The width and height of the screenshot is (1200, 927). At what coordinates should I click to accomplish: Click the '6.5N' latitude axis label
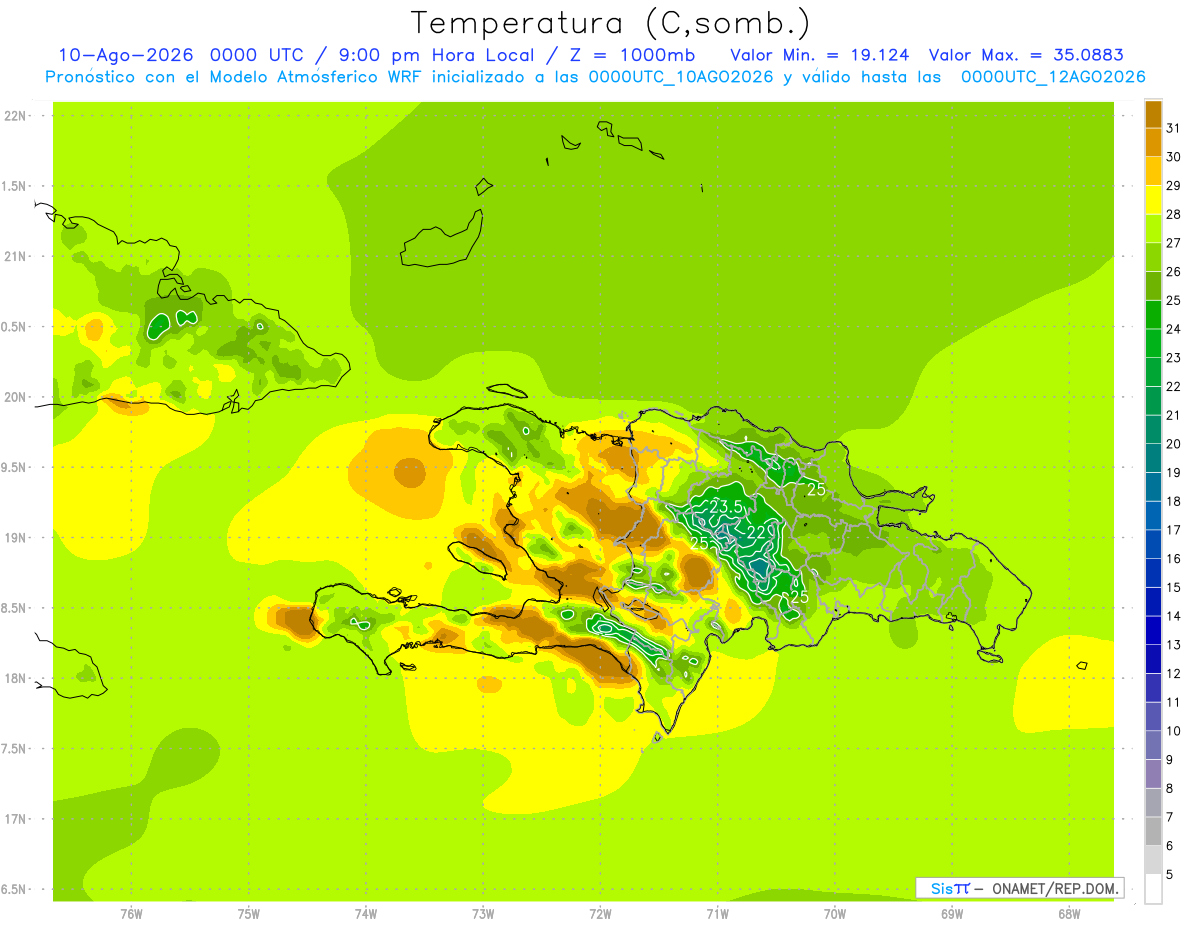tap(15, 889)
